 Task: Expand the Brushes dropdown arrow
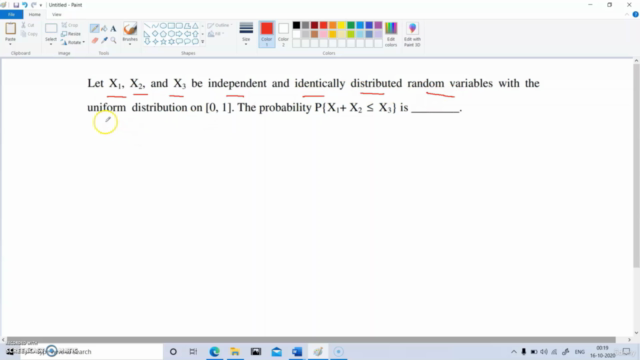130,44
